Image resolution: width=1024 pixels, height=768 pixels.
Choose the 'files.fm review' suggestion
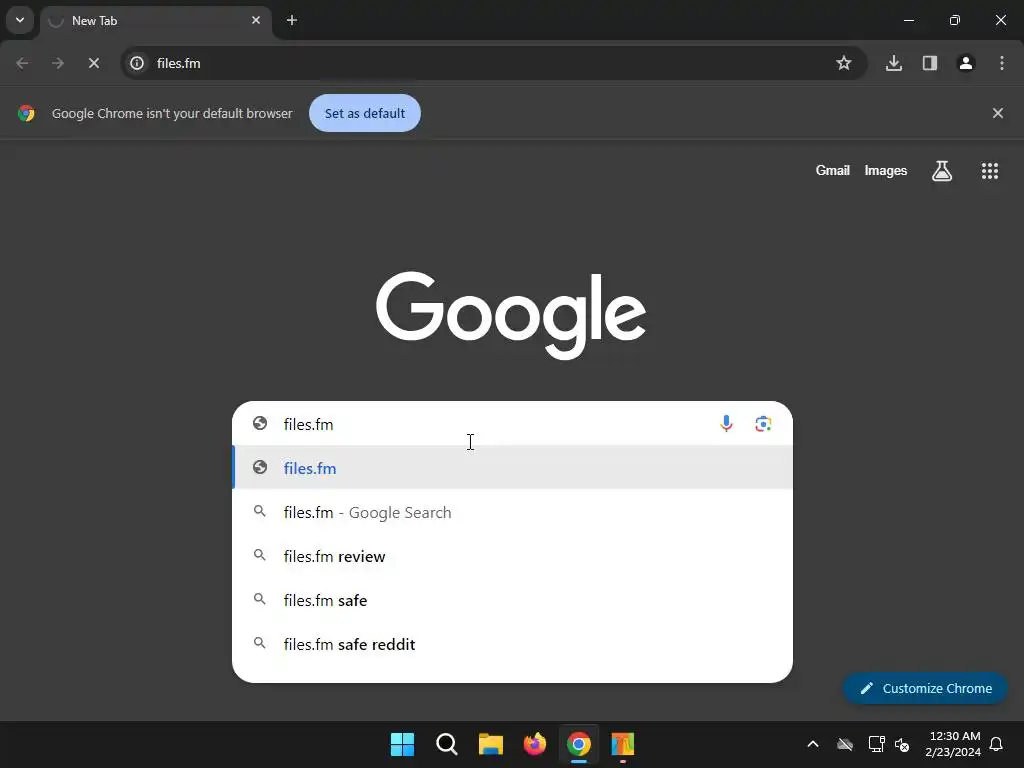[x=513, y=556]
